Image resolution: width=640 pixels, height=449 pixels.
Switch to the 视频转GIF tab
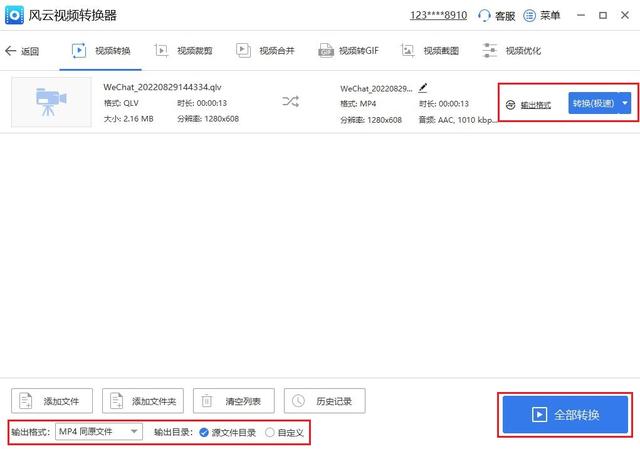pos(349,51)
